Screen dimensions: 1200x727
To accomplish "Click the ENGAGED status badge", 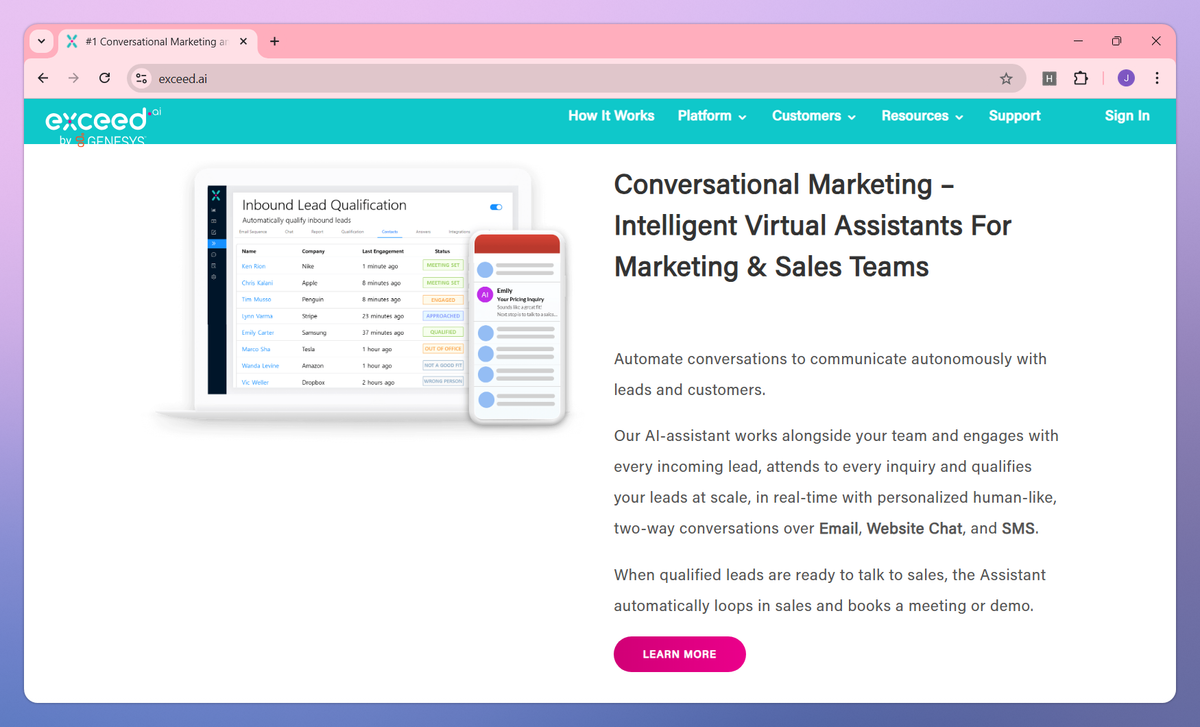I will click(443, 299).
